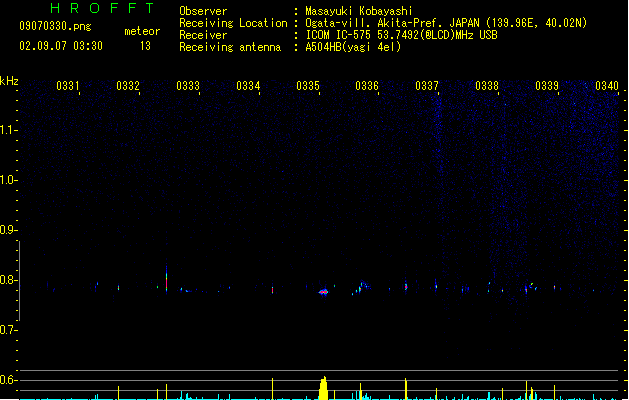Click the 0.9 kHz axis label
Viewport: 629px width, 400px height.
click(8, 230)
